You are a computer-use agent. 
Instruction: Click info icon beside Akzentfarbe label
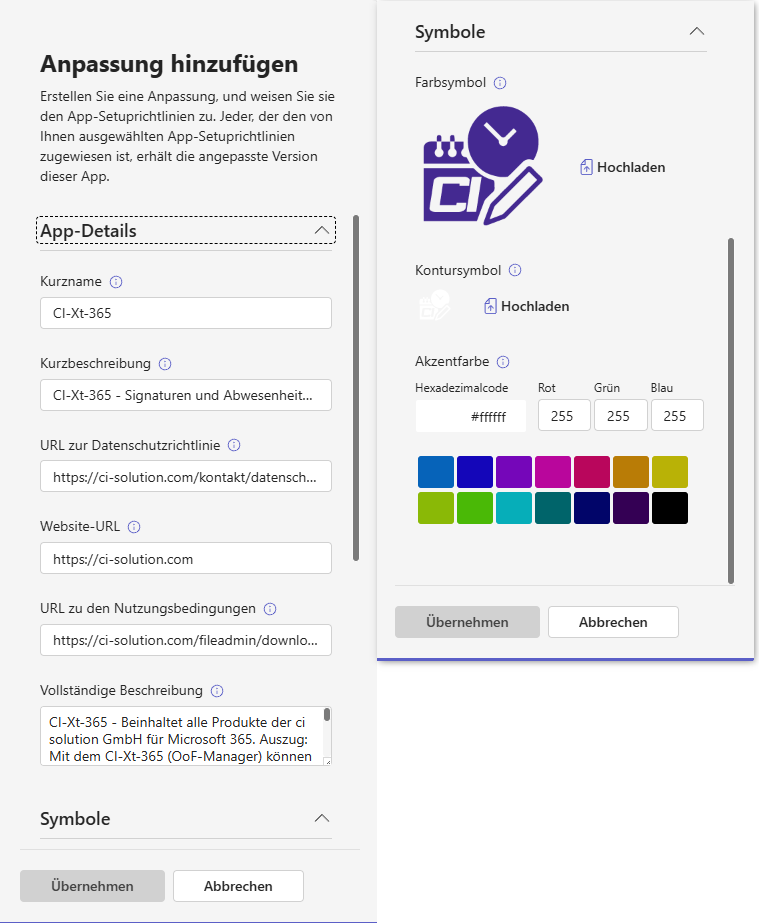tap(503, 362)
